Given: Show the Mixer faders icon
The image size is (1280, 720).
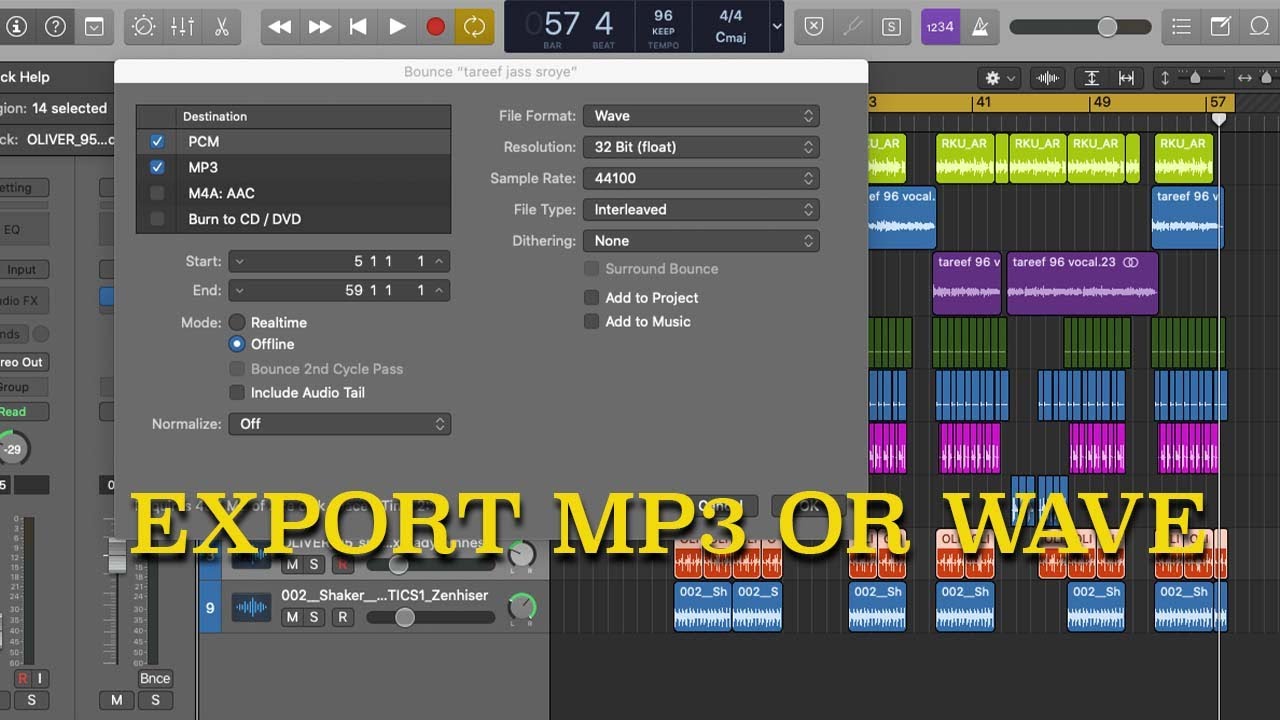Looking at the screenshot, I should click(x=182, y=27).
